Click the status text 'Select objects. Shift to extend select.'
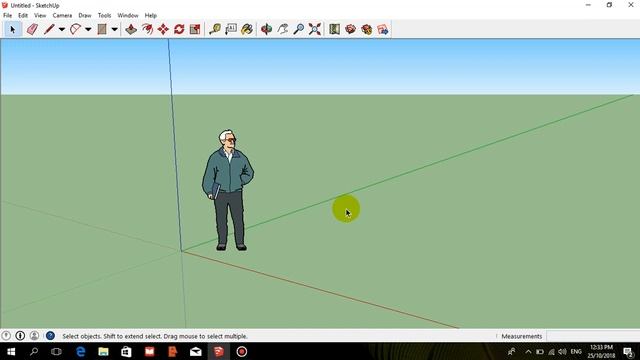Viewport: 640px width, 360px height. [112, 336]
